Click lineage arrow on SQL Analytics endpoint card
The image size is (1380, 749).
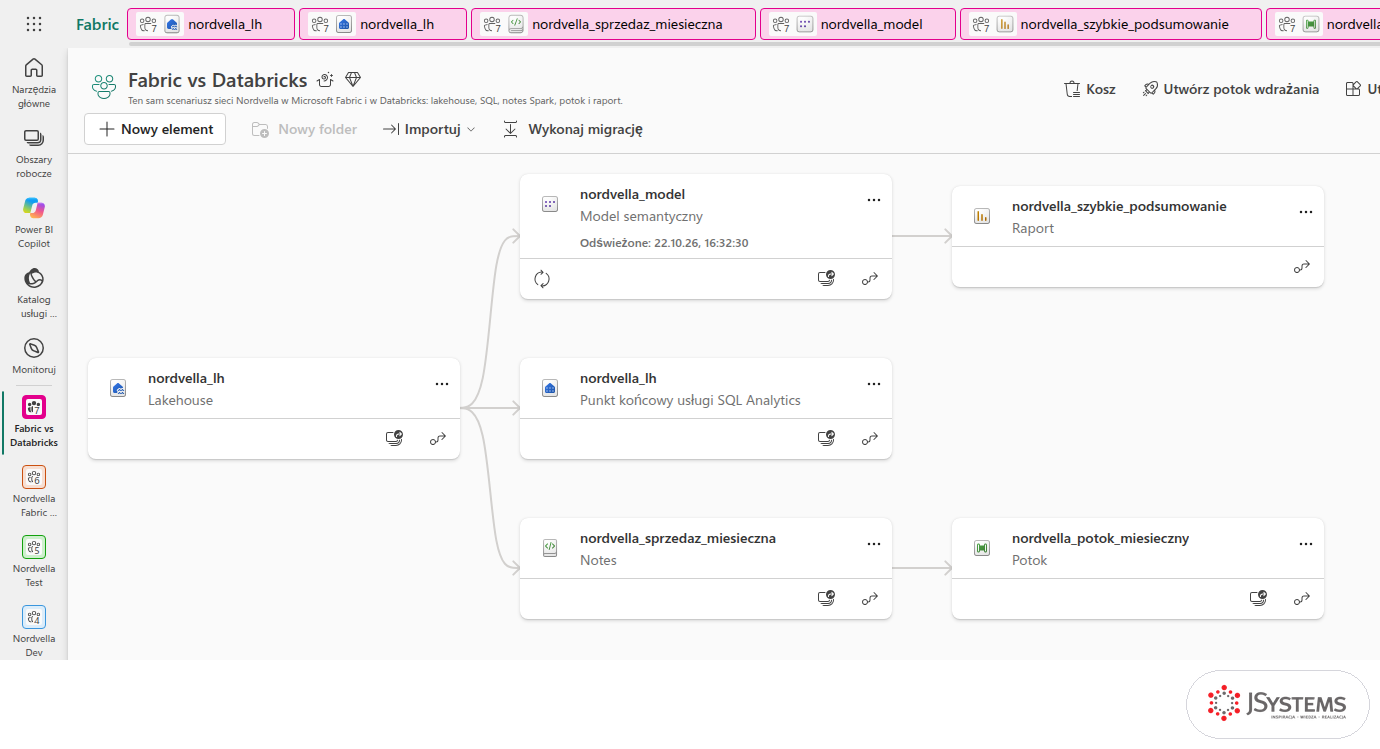click(870, 438)
